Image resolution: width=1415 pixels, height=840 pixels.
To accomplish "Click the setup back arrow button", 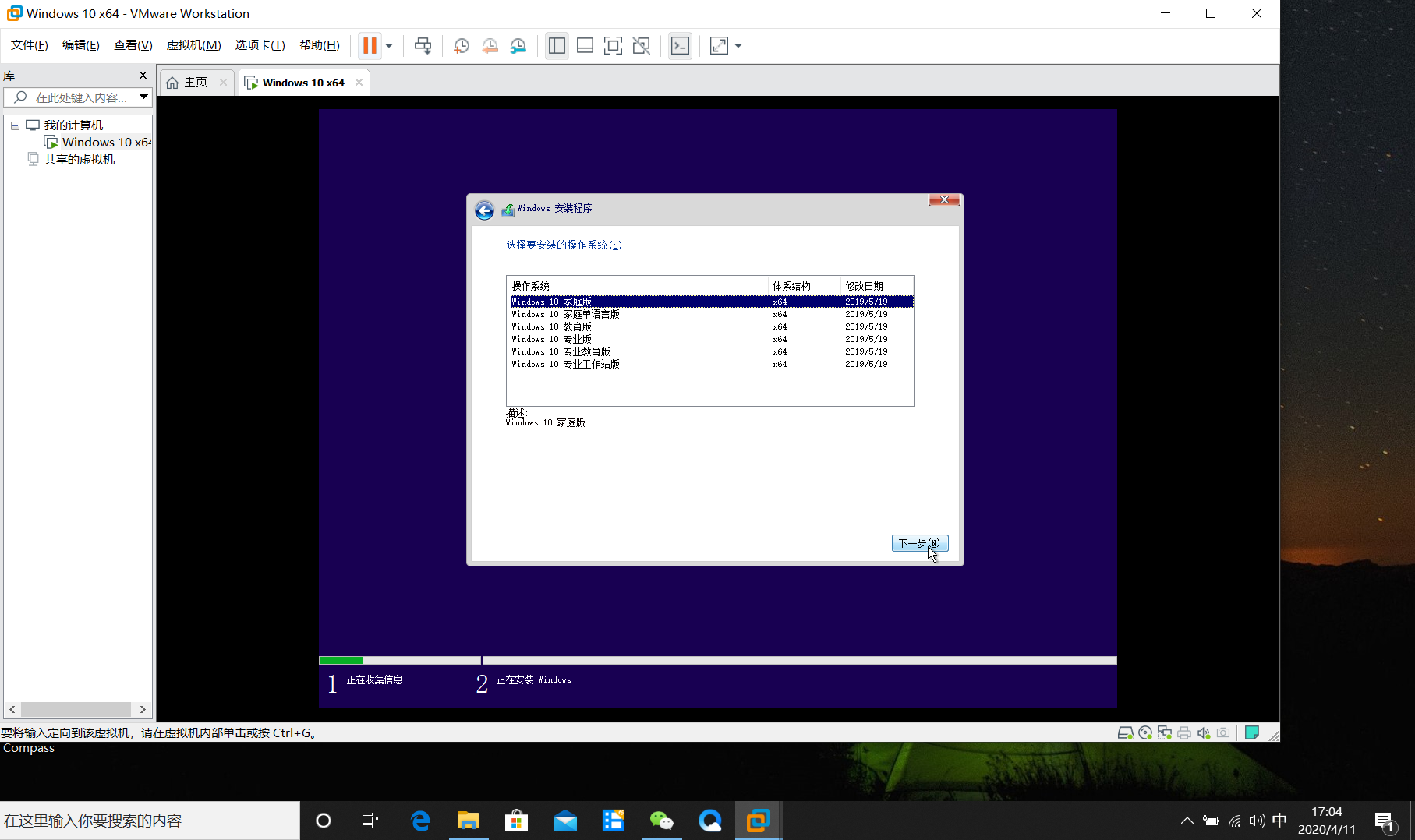I will [484, 210].
